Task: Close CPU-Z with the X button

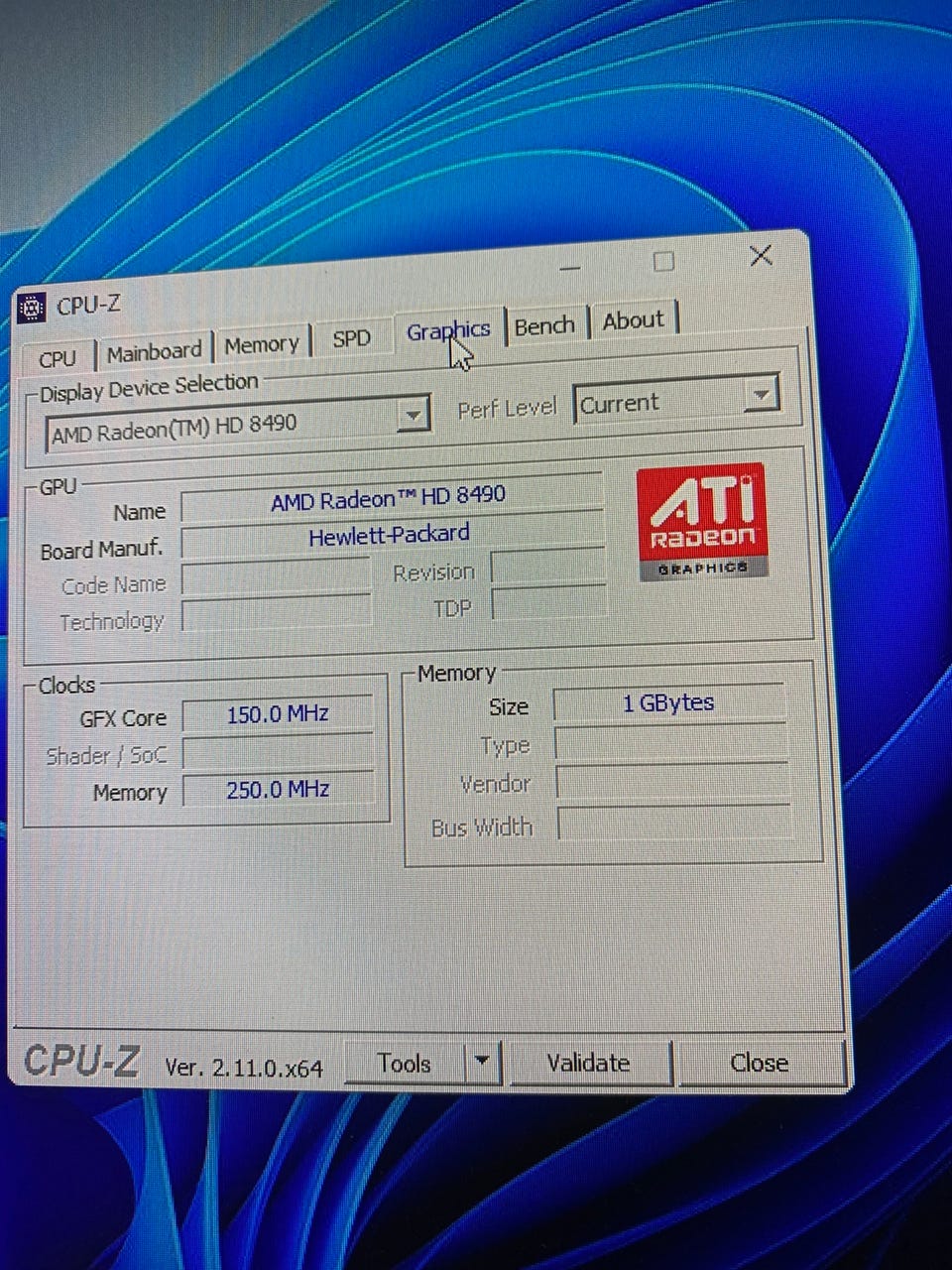Action: pyautogui.click(x=761, y=256)
